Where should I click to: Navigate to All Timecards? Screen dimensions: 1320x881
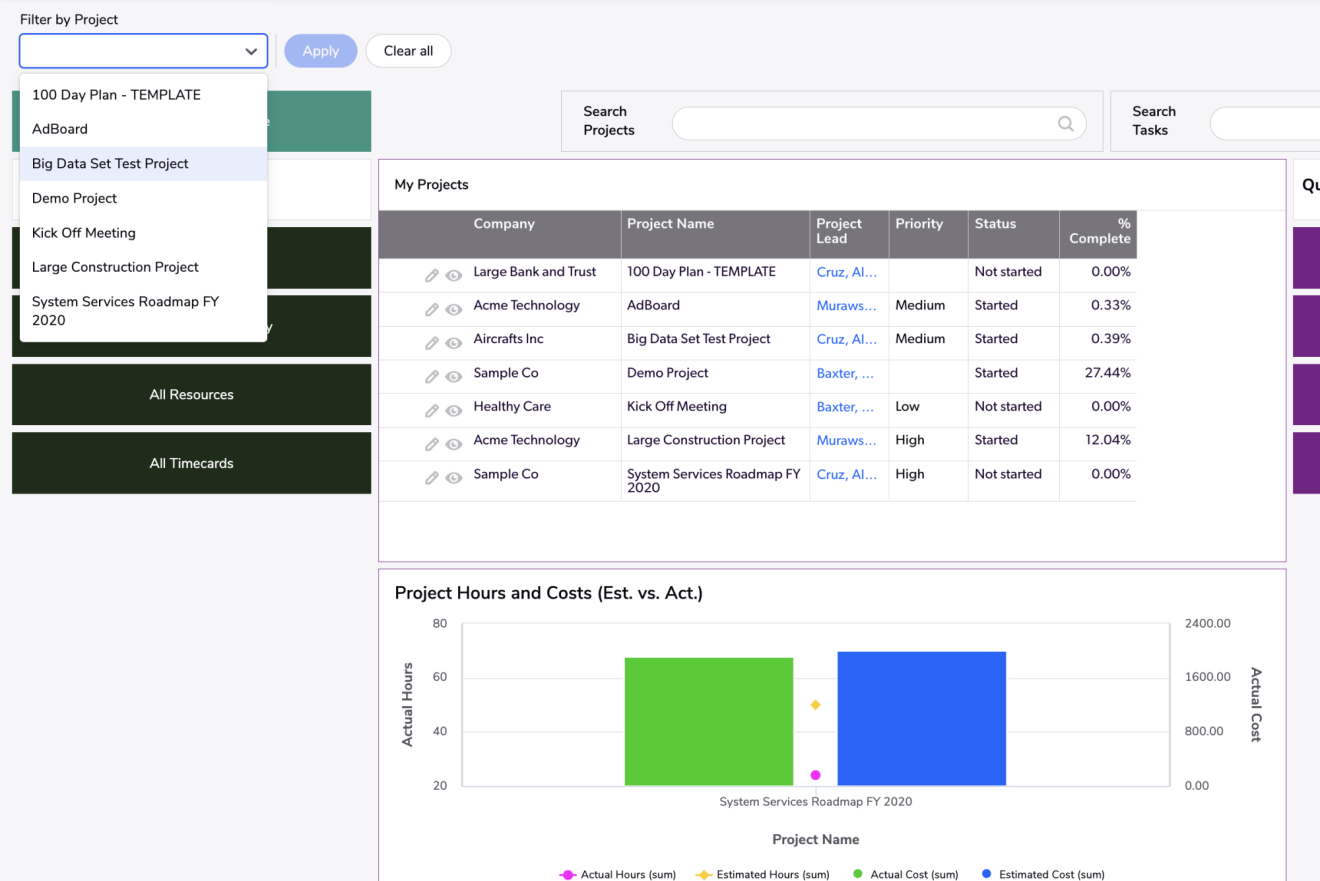tap(190, 463)
